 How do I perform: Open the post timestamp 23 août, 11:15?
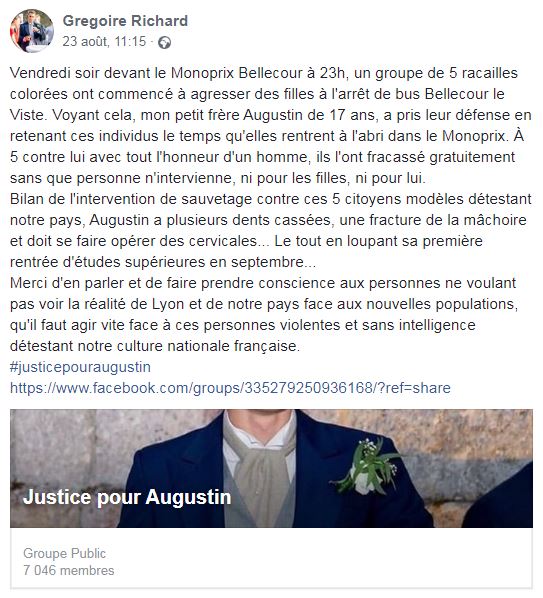coord(104,41)
